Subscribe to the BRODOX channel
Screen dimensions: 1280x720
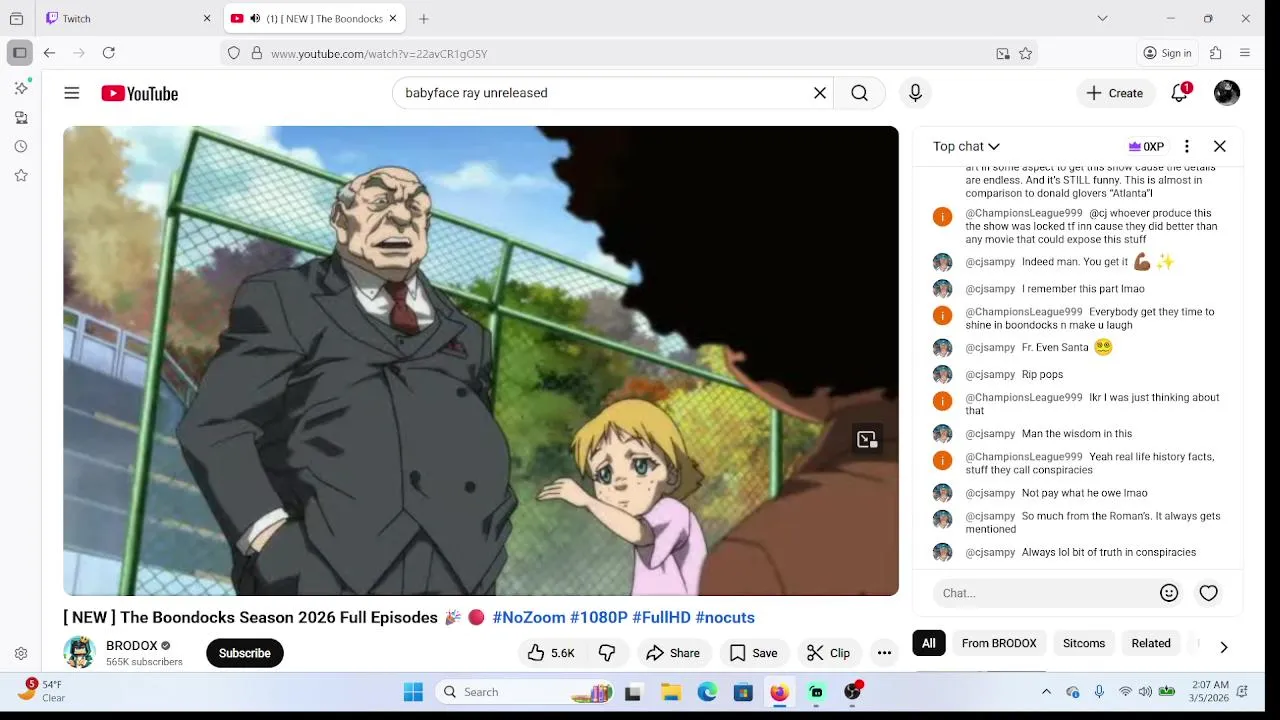[245, 653]
